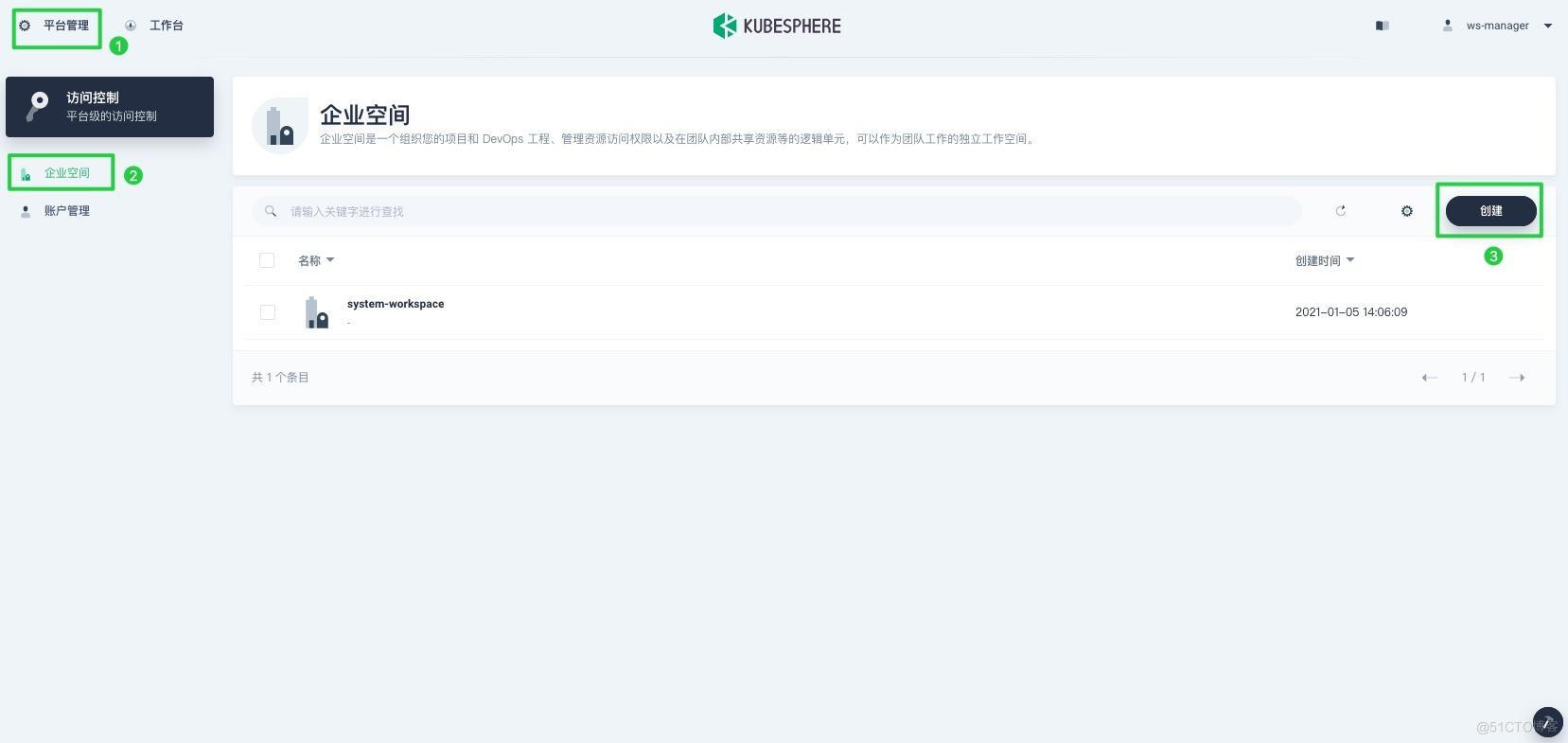Image resolution: width=1568 pixels, height=743 pixels.
Task: Refresh the workspace list
Action: (x=1341, y=211)
